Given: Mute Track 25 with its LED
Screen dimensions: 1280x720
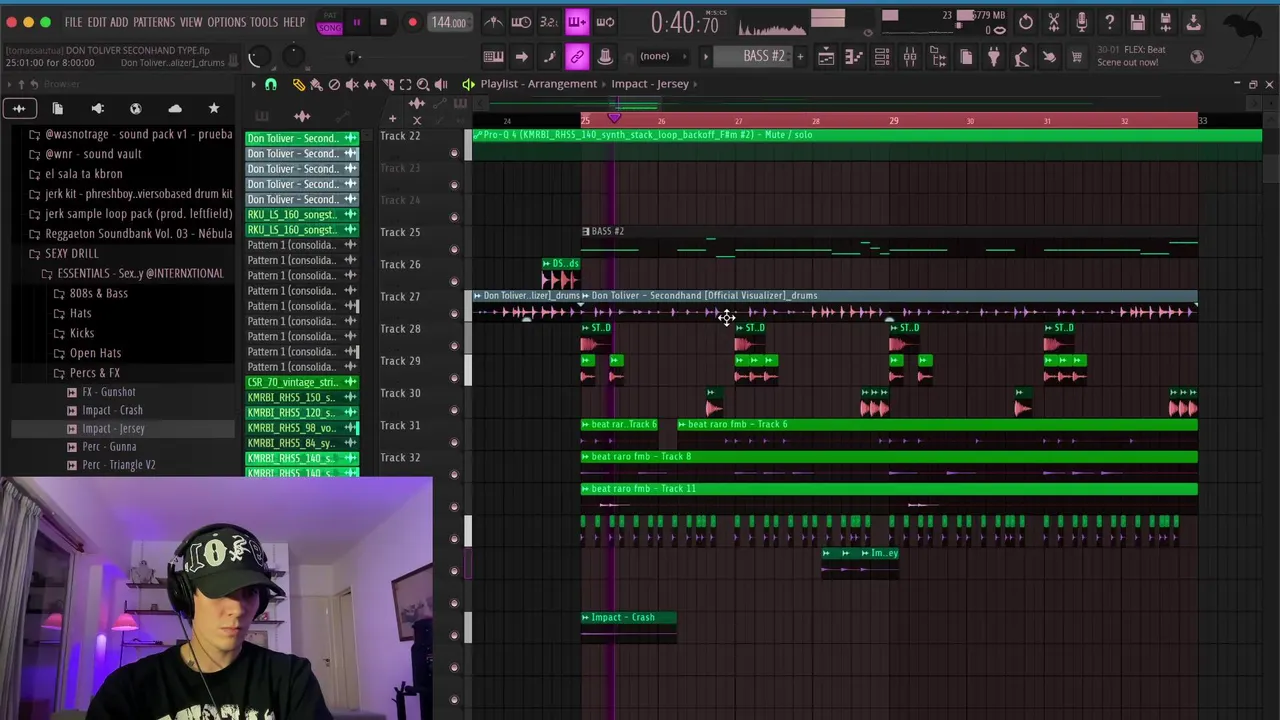Looking at the screenshot, I should pos(454,249).
